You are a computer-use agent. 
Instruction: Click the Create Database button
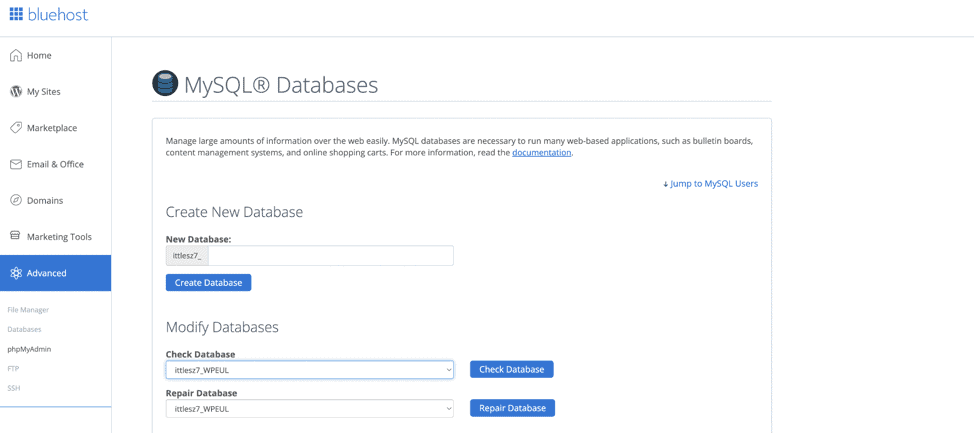pyautogui.click(x=208, y=283)
